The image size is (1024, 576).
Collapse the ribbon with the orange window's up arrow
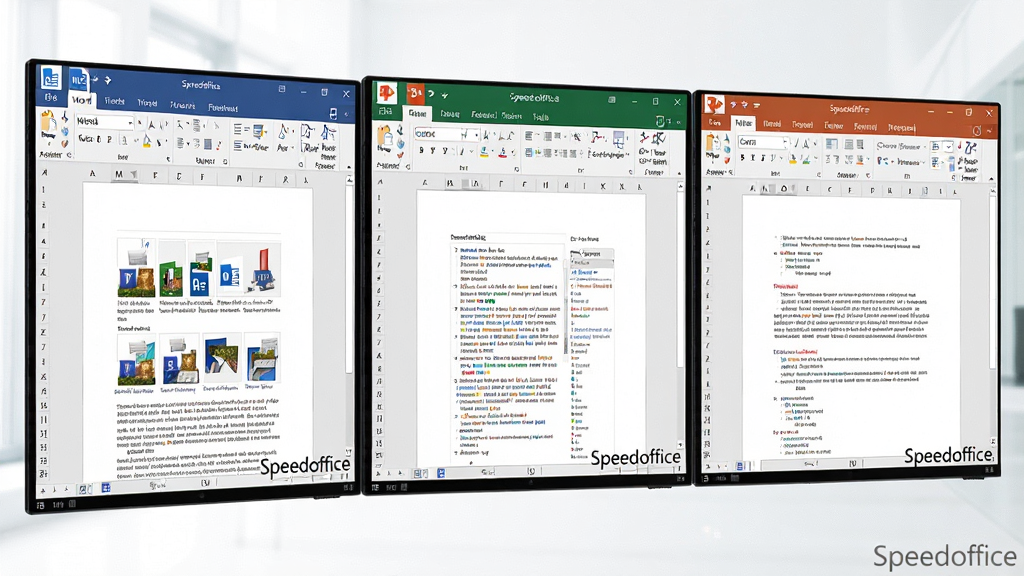pos(991,178)
